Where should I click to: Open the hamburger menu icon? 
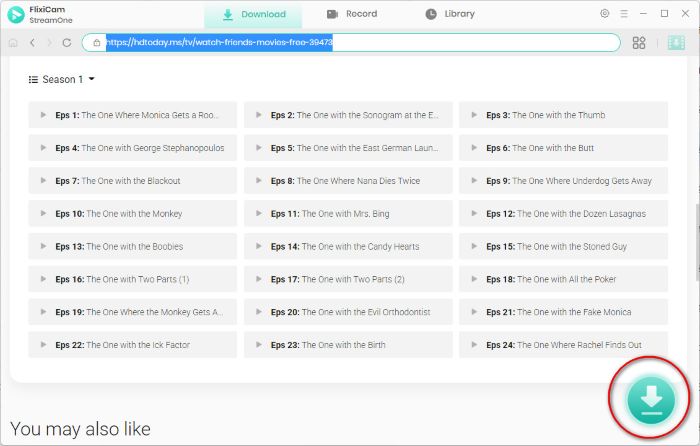point(624,14)
